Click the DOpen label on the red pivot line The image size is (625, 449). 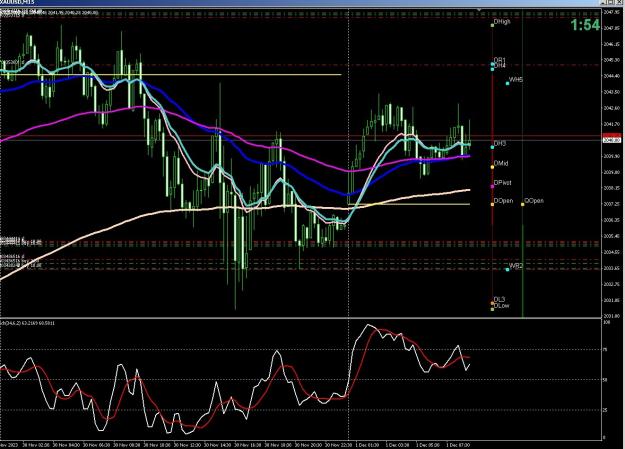pyautogui.click(x=503, y=201)
